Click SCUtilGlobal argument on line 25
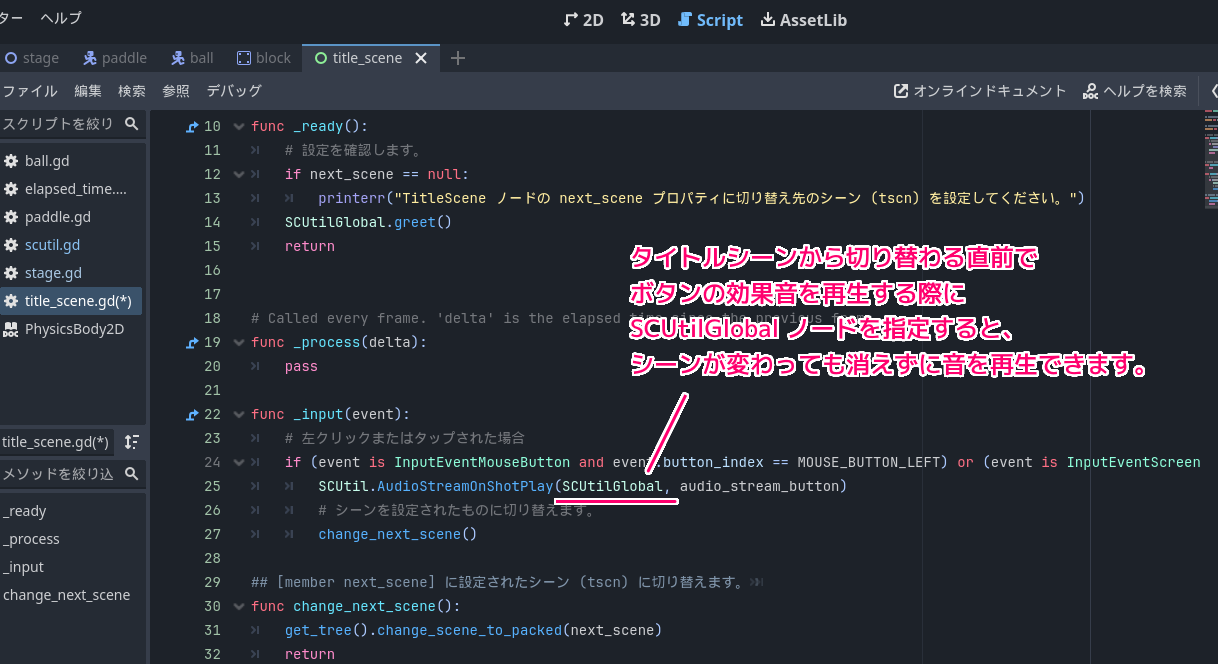The image size is (1218, 664). point(612,487)
